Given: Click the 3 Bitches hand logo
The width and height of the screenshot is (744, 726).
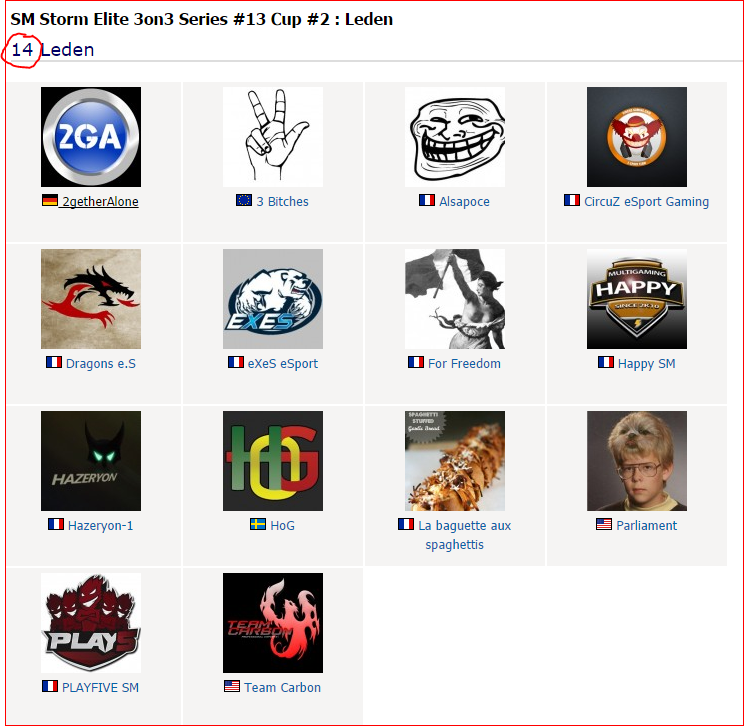Looking at the screenshot, I should tap(273, 137).
